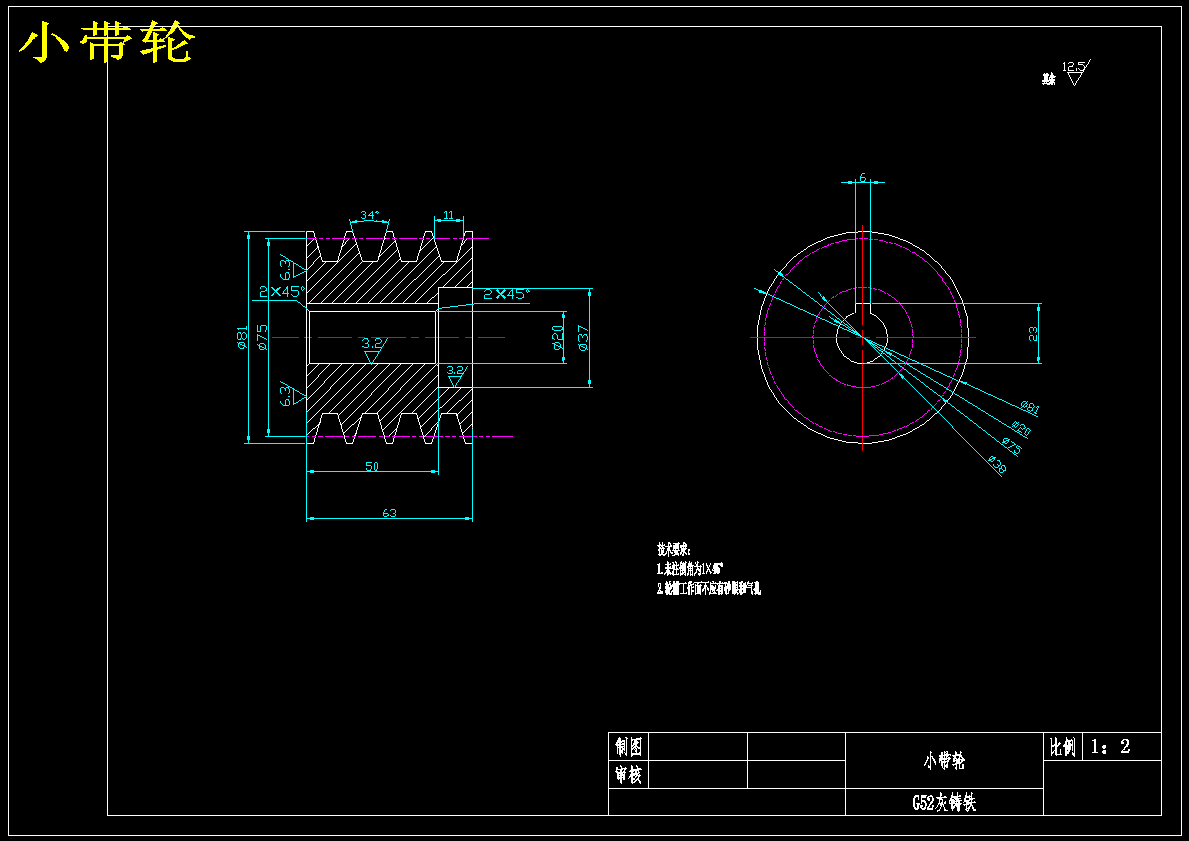Click technical requirement line 2 text

click(708, 588)
